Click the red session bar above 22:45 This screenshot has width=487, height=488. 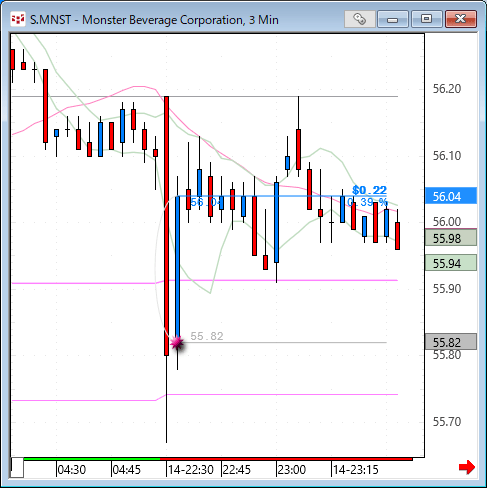coord(286,459)
